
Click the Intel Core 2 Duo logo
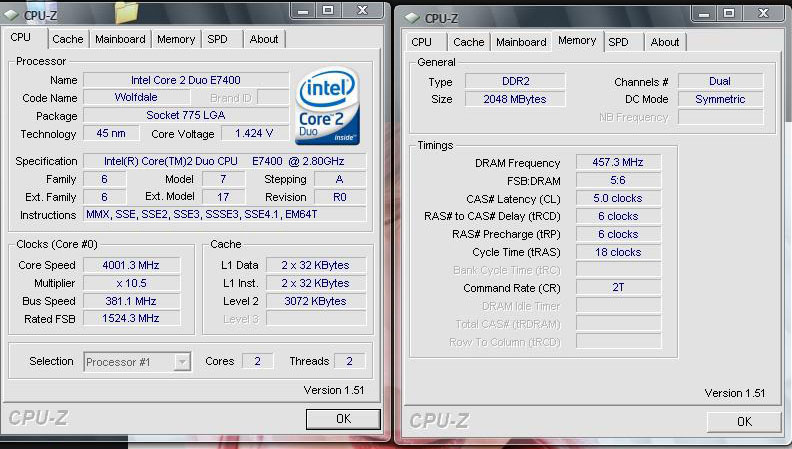(x=327, y=106)
